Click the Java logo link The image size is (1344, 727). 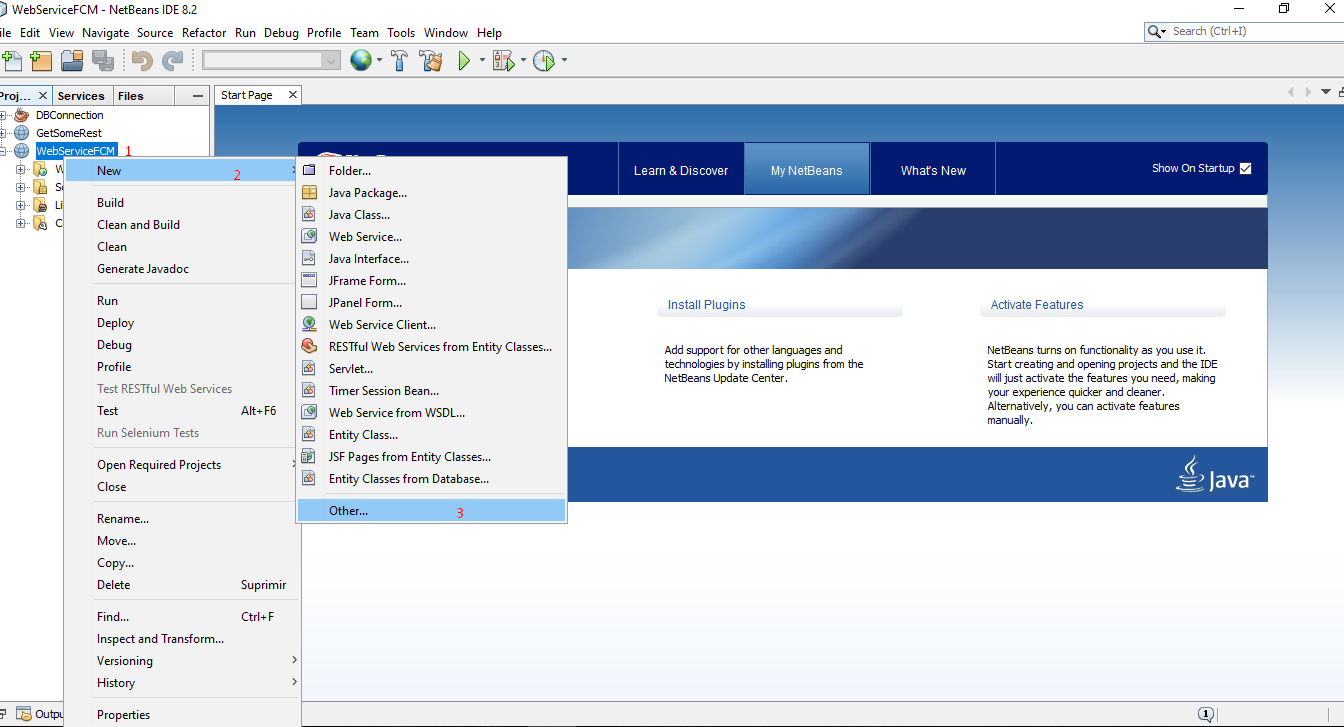[1215, 474]
